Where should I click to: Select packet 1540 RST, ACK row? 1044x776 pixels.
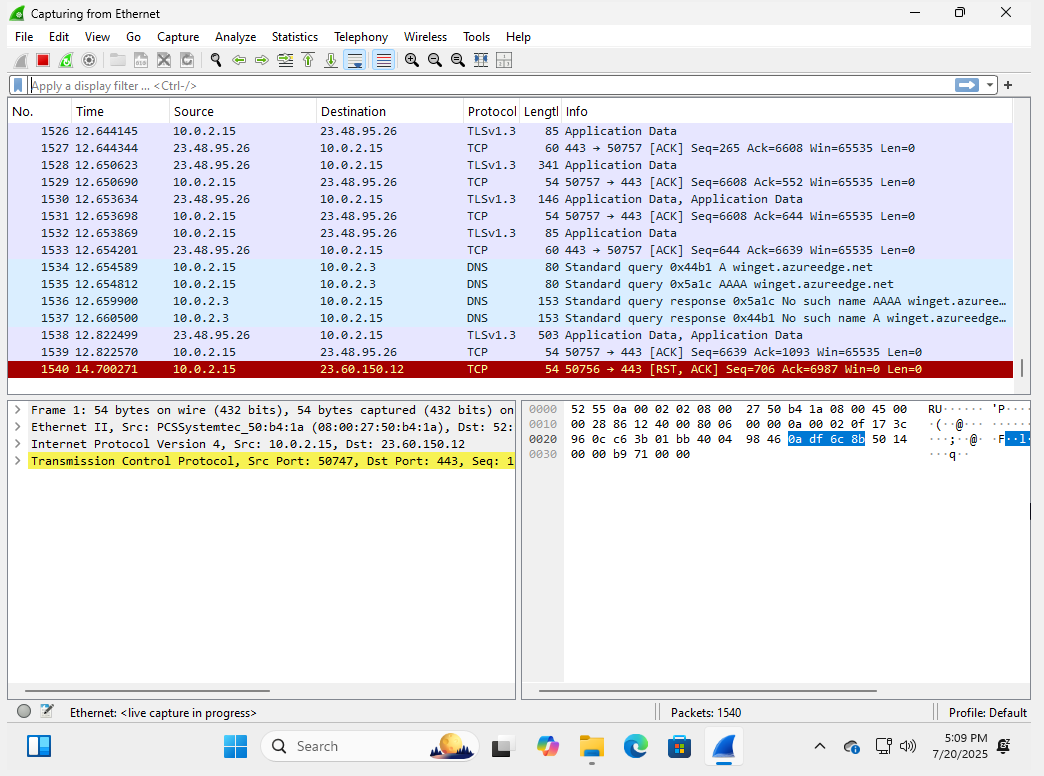click(510, 369)
